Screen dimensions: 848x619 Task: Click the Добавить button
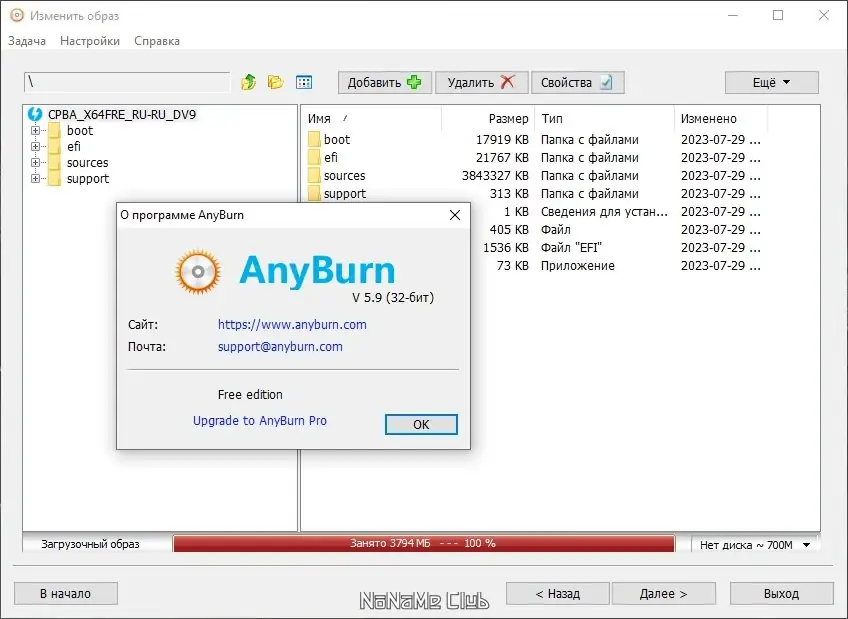385,83
